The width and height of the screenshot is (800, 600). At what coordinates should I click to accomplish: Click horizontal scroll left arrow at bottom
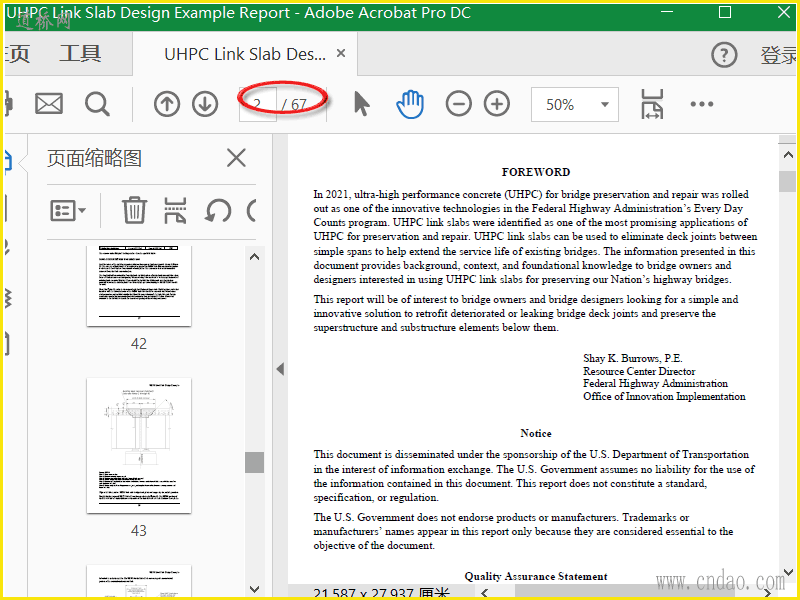click(485, 593)
